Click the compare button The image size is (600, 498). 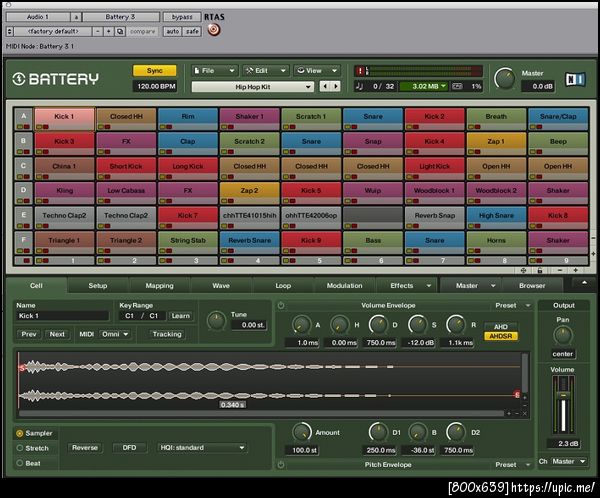coord(142,31)
